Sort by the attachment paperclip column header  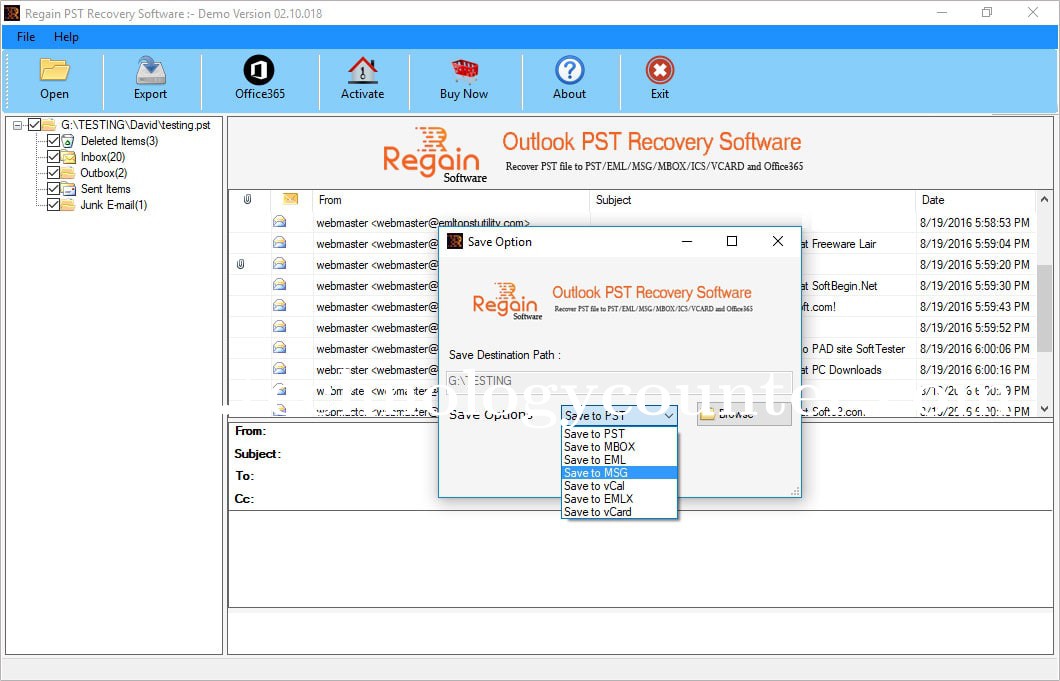tap(247, 199)
